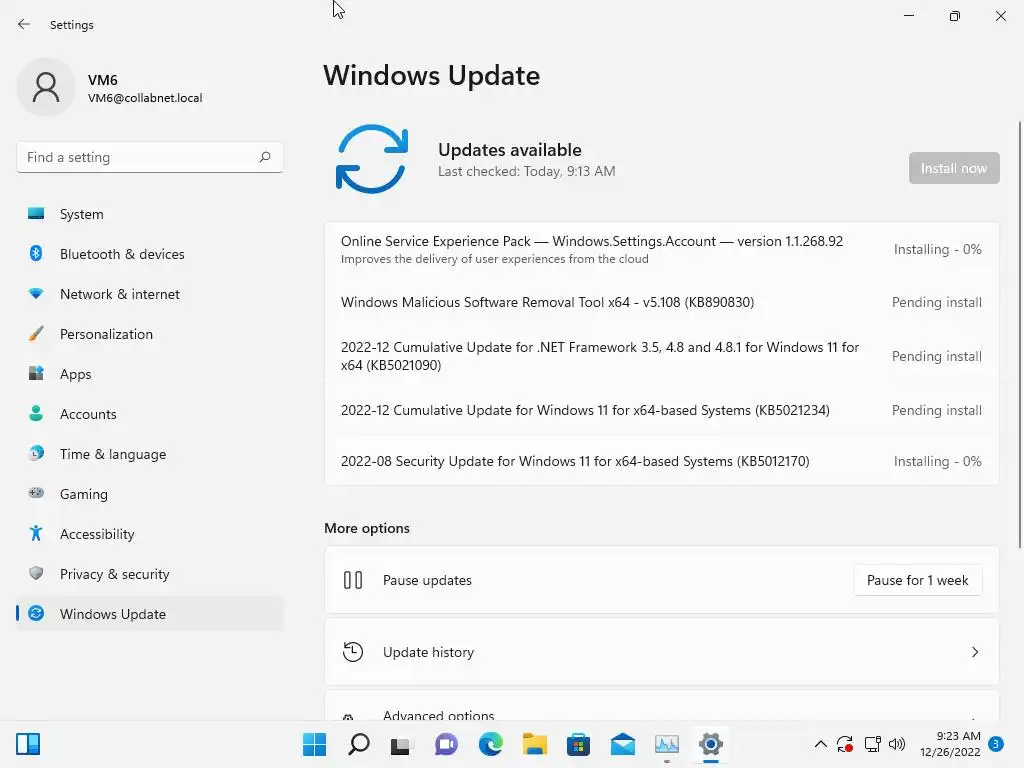Click the page vertical scrollbar

coord(1020,334)
